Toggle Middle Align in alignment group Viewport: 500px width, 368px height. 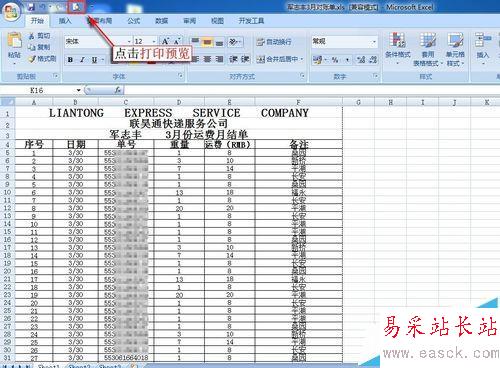pyautogui.click(x=207, y=41)
